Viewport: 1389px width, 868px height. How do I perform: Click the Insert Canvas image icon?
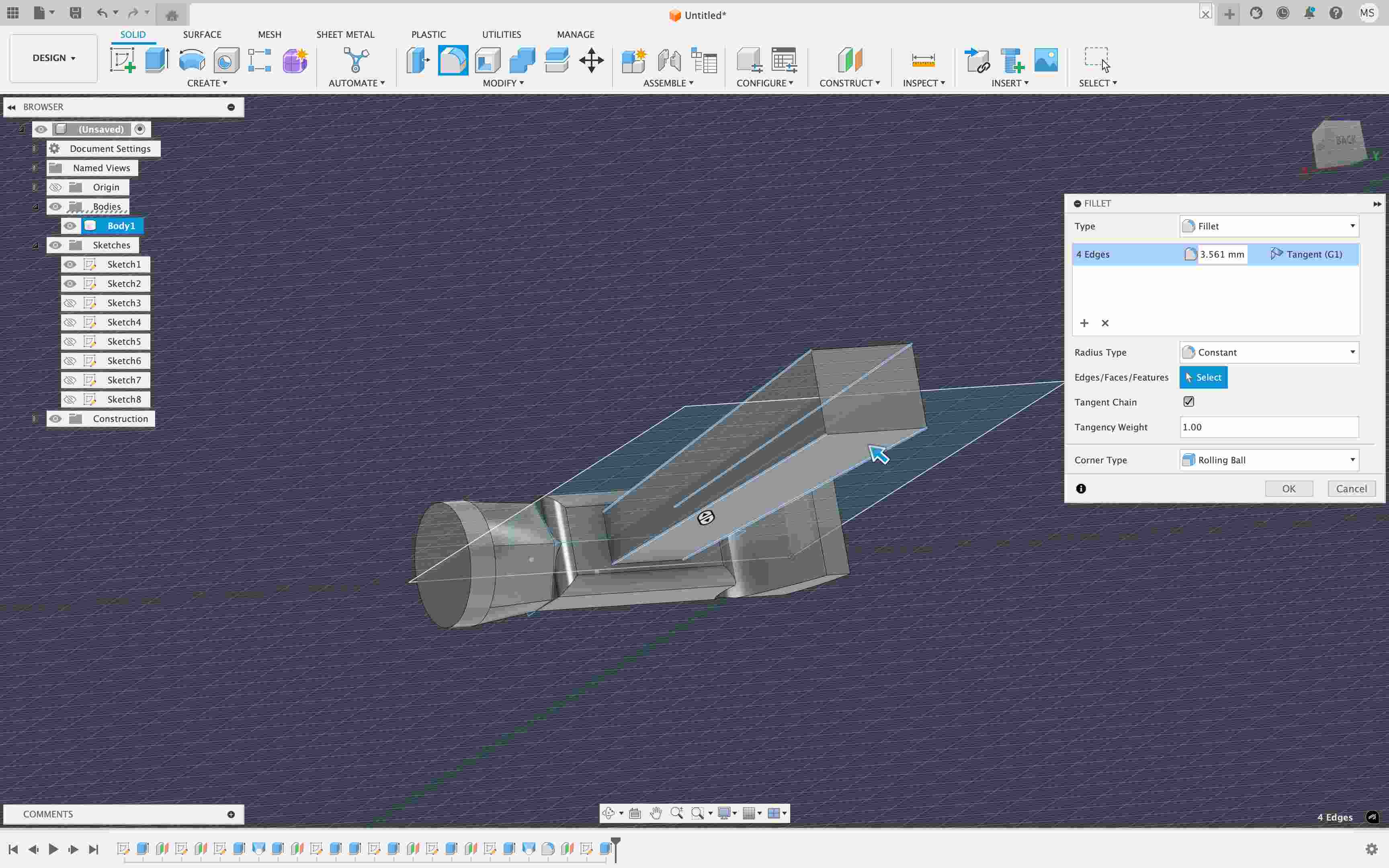click(x=1046, y=60)
